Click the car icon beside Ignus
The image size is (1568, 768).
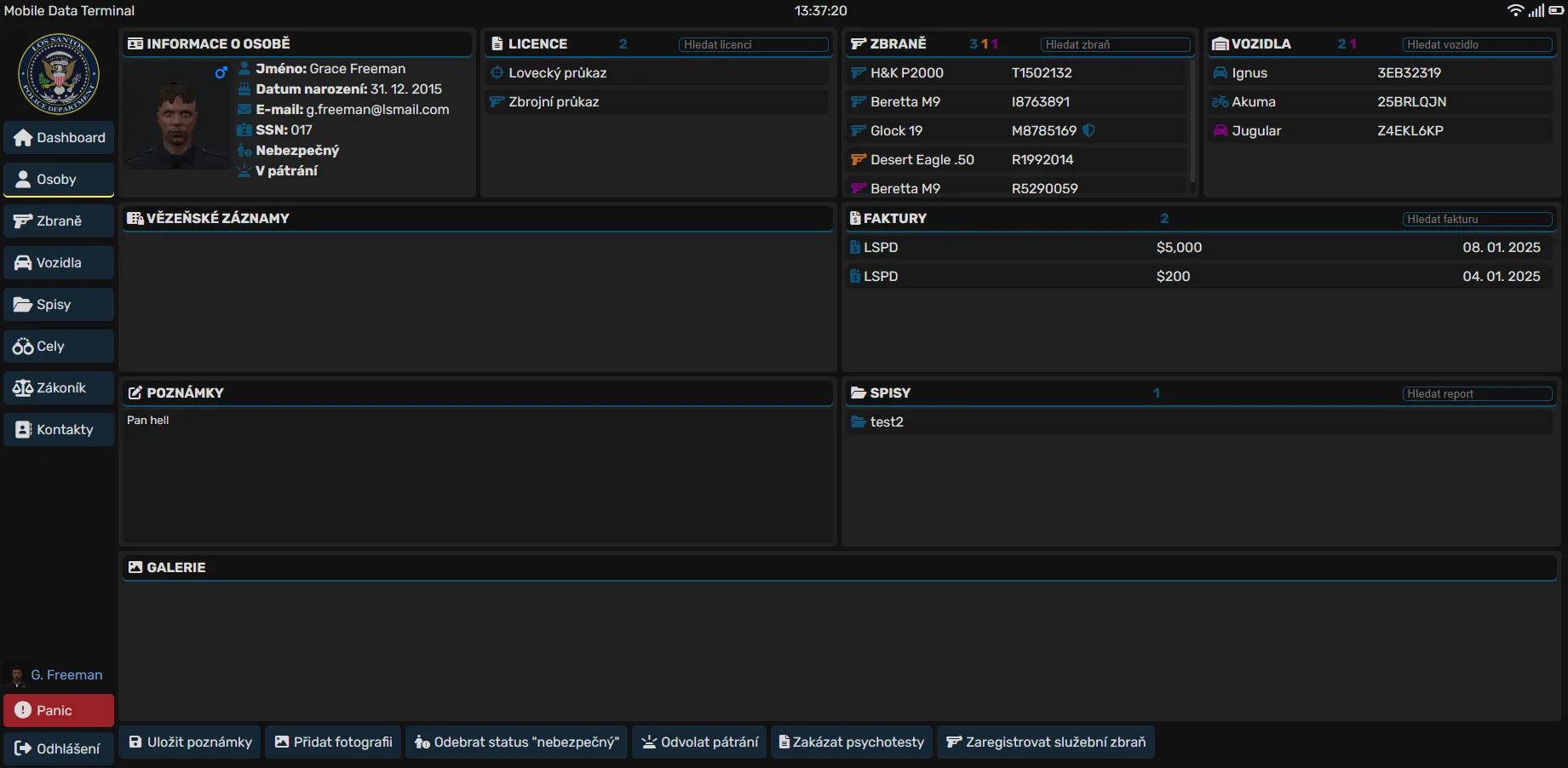tap(1221, 72)
